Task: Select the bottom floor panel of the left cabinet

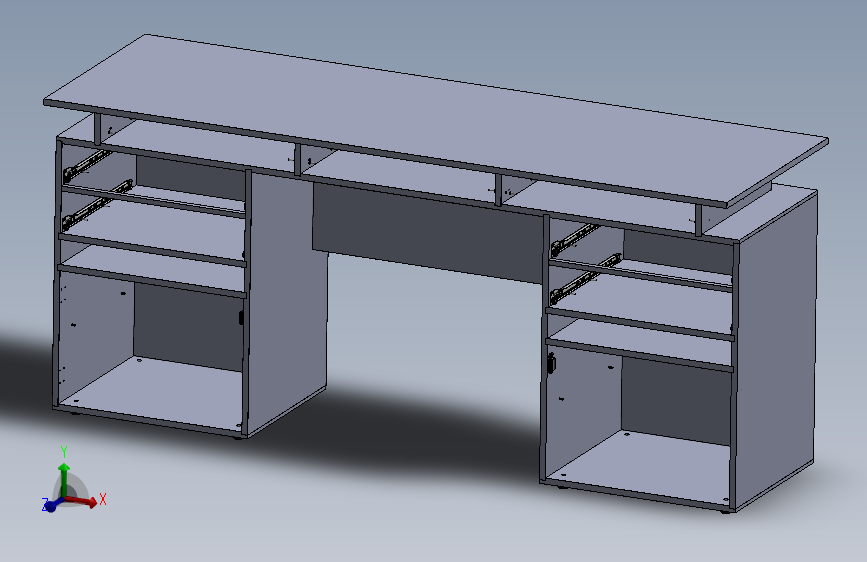Action: 150,392
